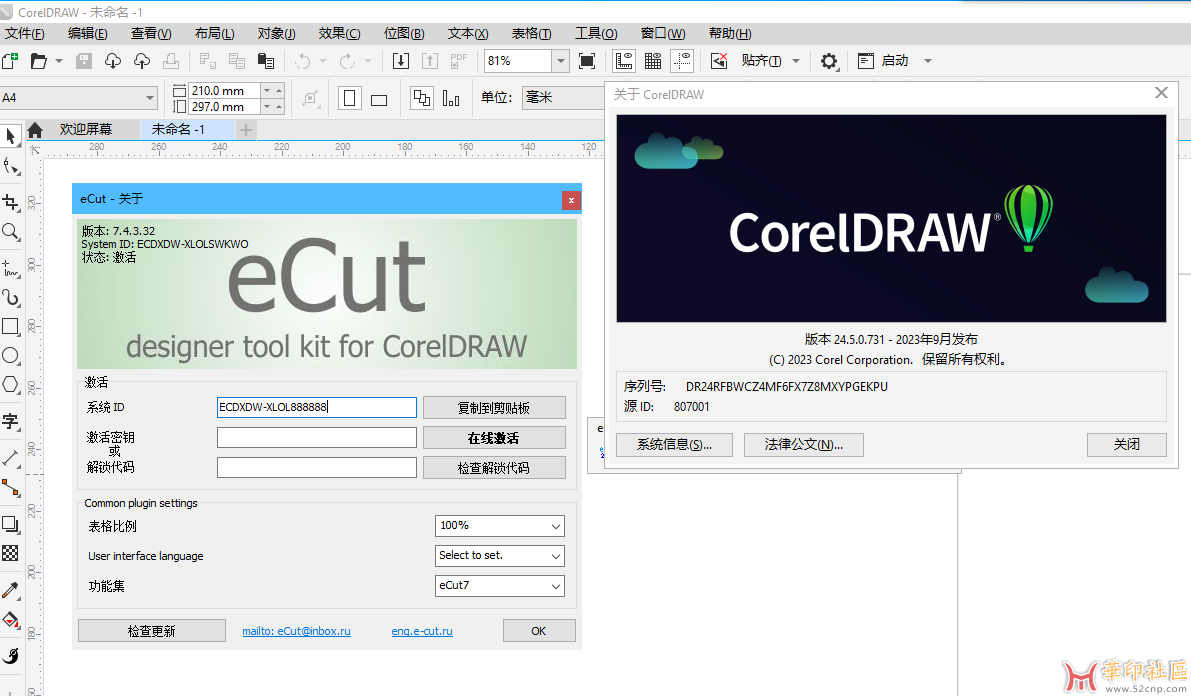Click the 激活密钥 input field

[x=317, y=438]
